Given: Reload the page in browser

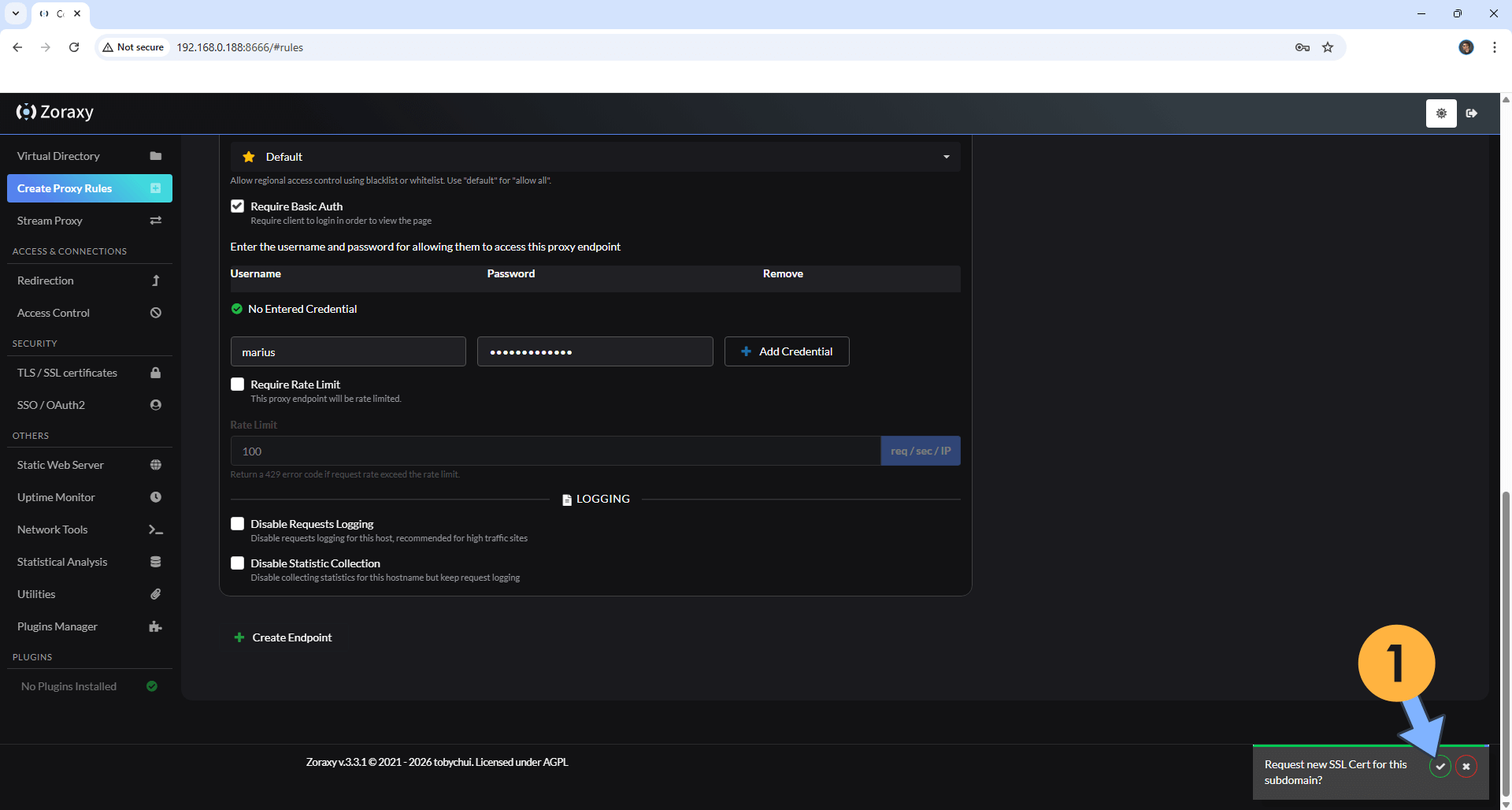Looking at the screenshot, I should [74, 47].
